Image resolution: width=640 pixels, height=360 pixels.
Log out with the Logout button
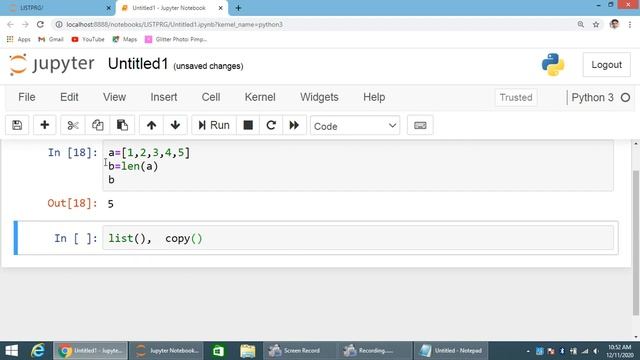(x=607, y=64)
